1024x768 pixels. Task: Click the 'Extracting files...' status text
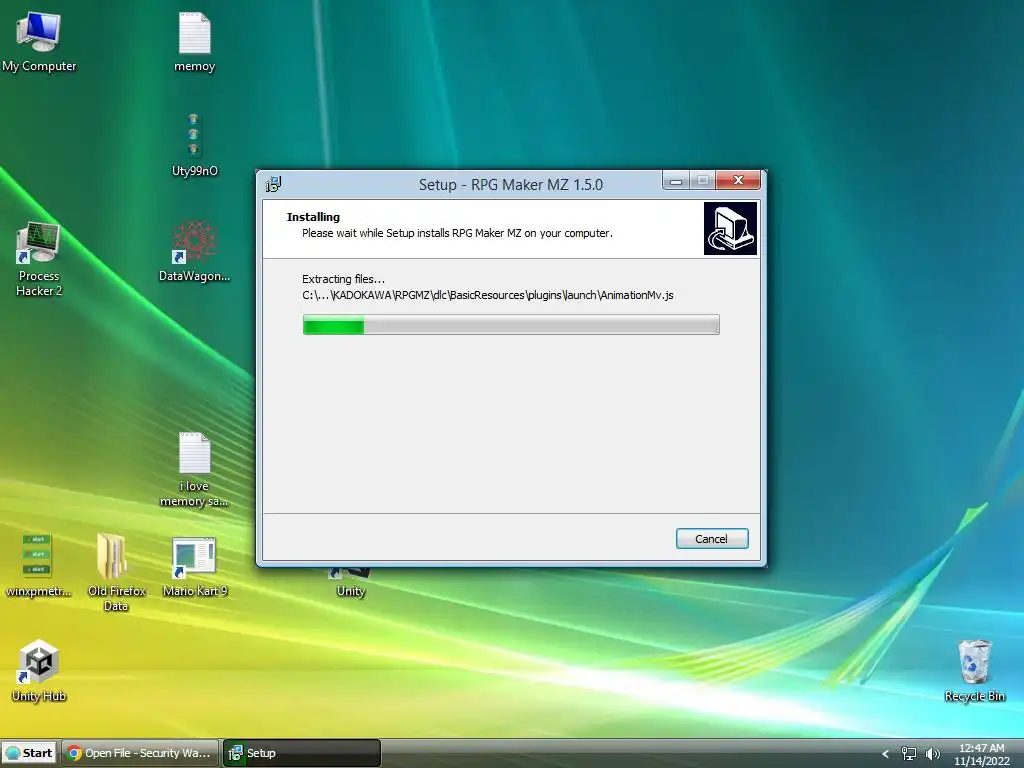[344, 279]
